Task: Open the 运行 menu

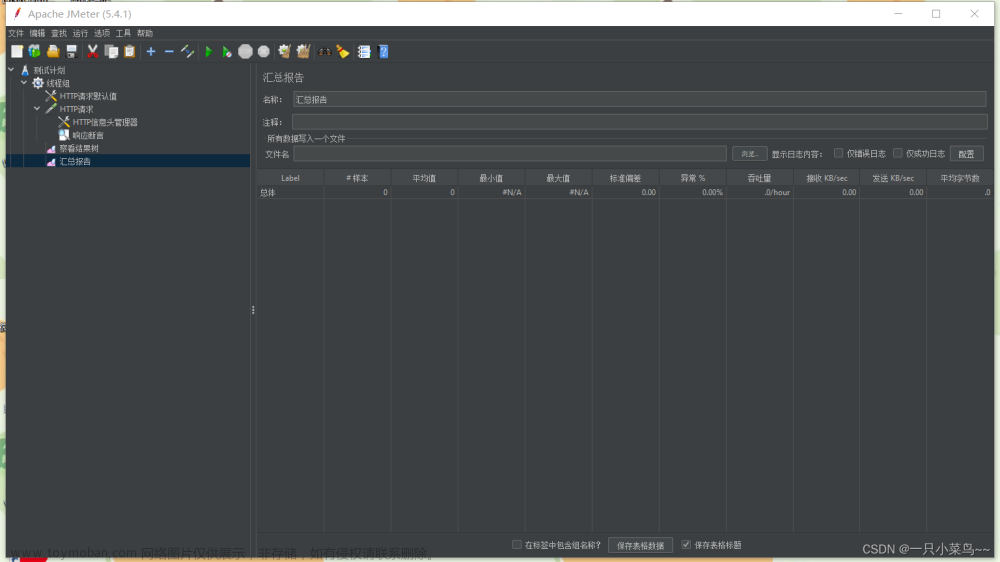Action: pos(80,33)
